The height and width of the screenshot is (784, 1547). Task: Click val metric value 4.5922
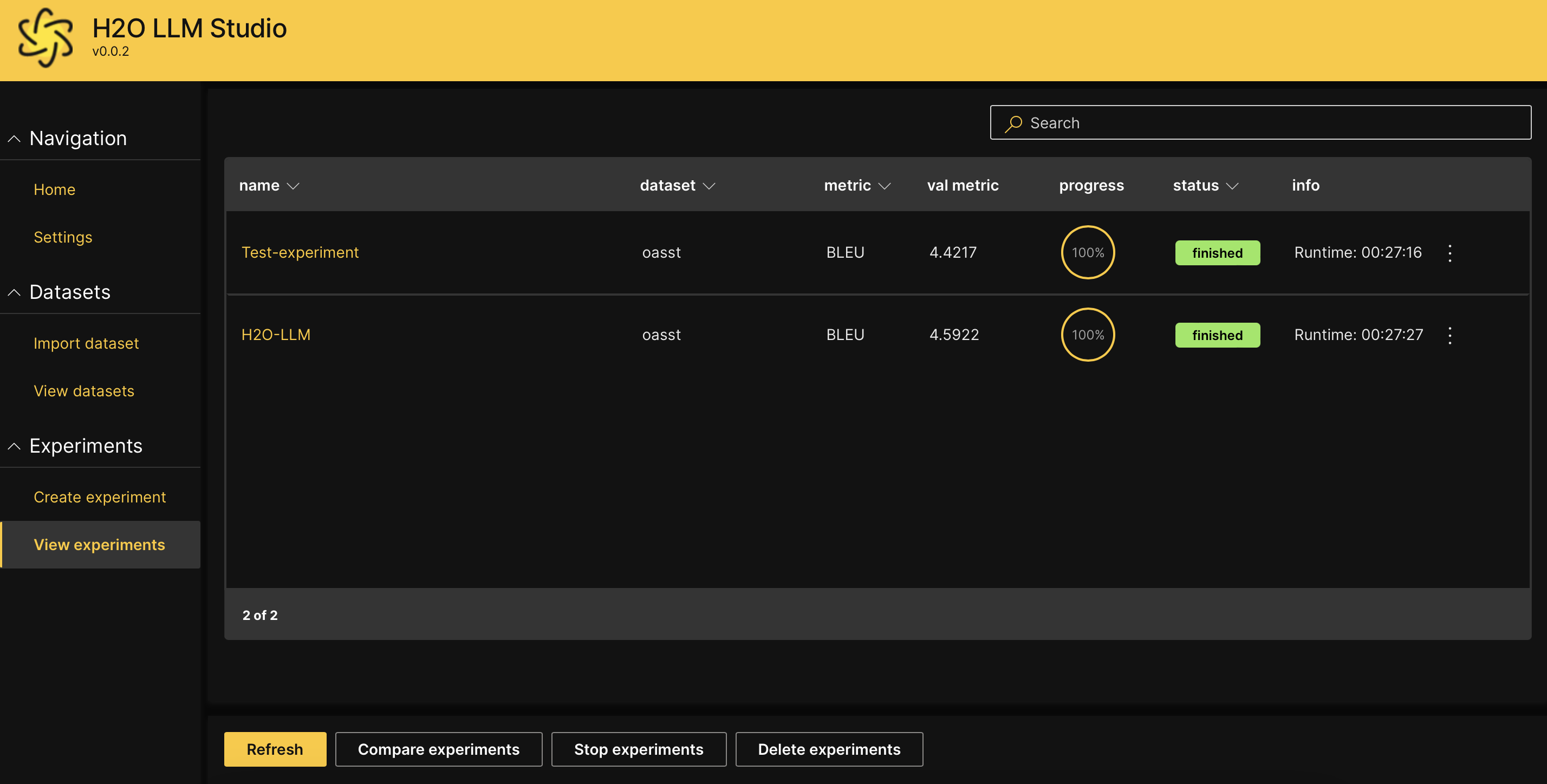tap(954, 335)
